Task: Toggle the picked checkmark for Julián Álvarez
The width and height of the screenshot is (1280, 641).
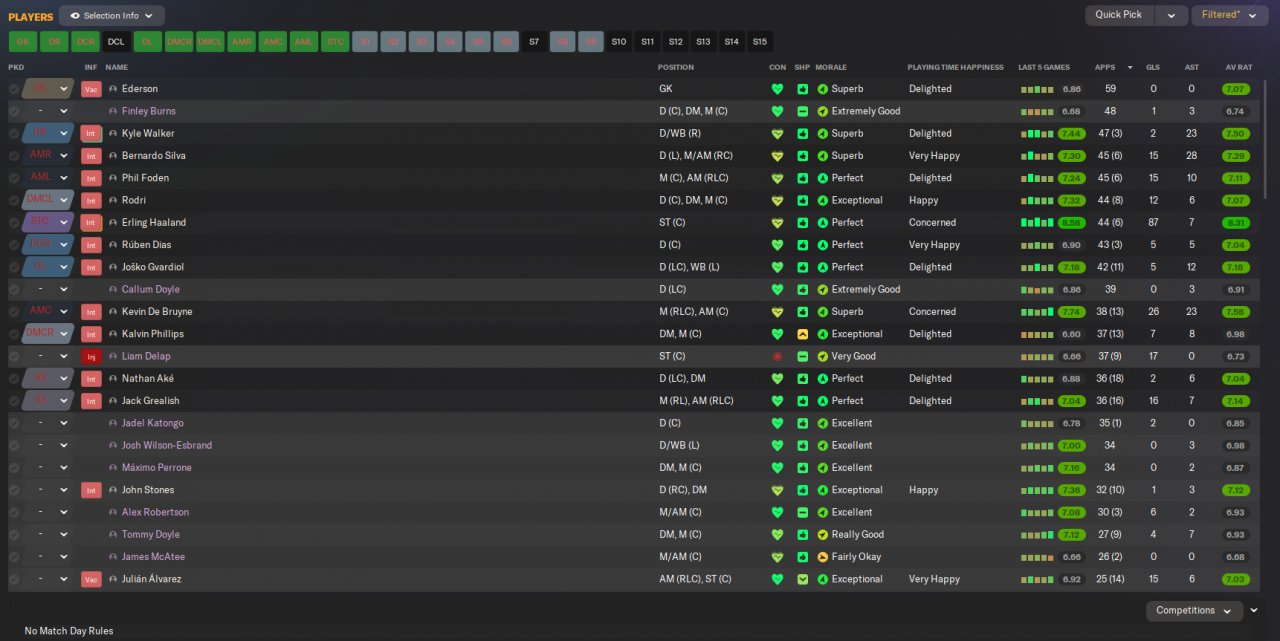Action: pyautogui.click(x=14, y=579)
